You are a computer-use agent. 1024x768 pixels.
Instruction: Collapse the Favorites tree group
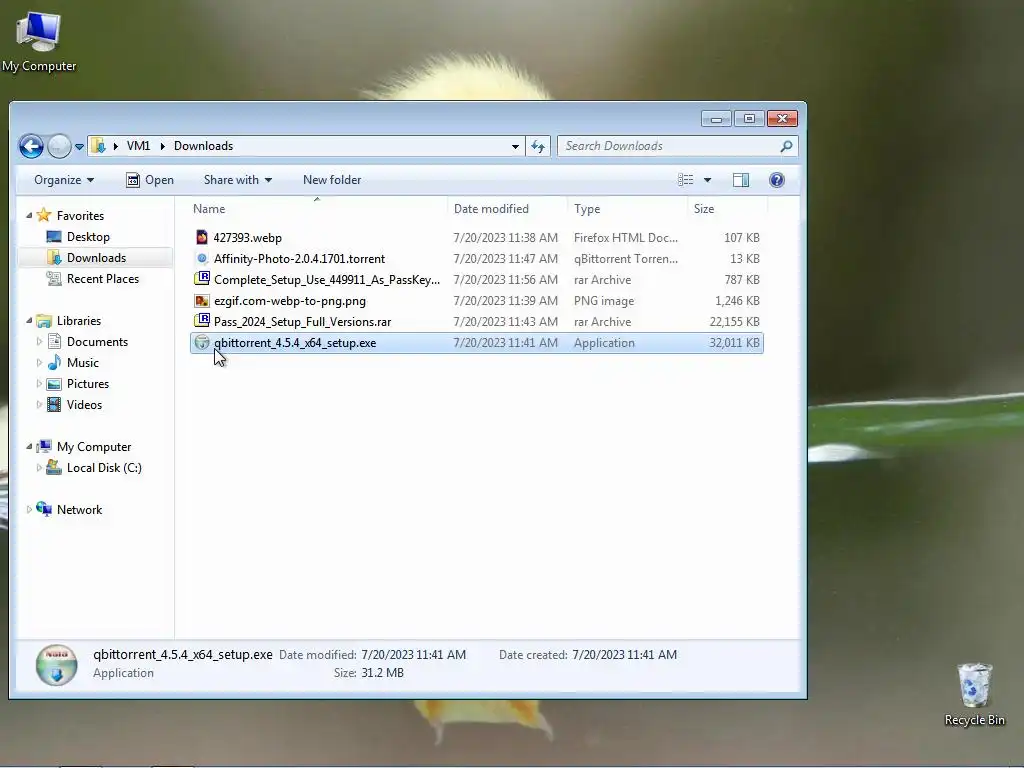click(29, 215)
